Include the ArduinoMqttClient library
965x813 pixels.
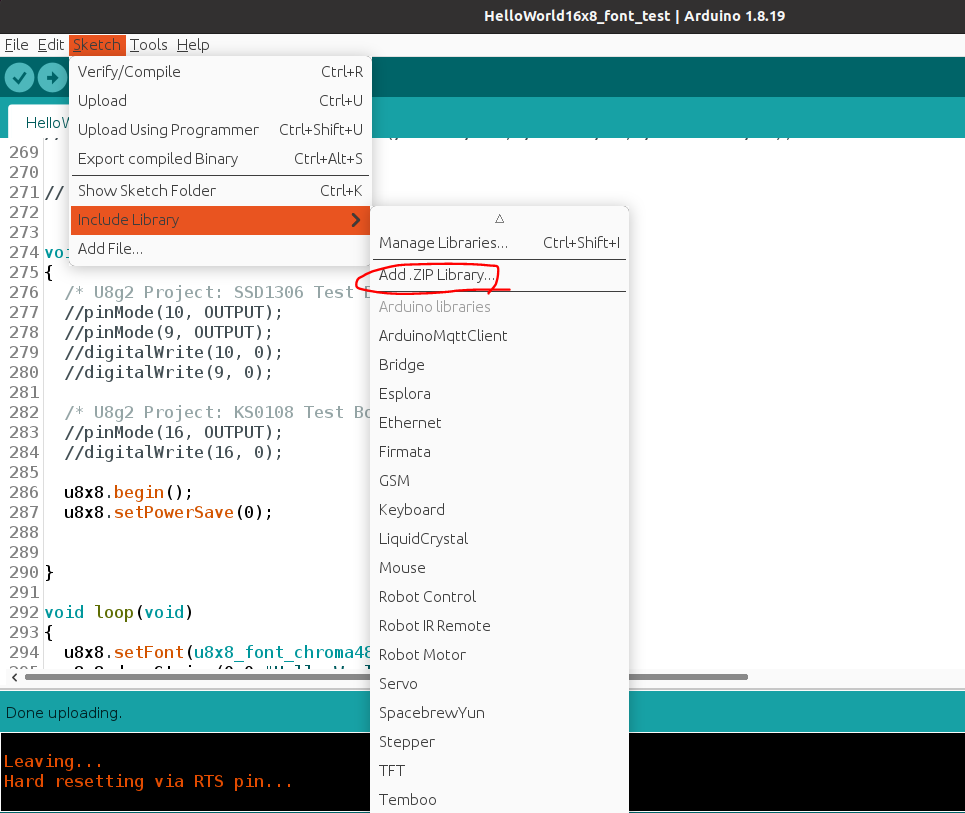click(499, 335)
